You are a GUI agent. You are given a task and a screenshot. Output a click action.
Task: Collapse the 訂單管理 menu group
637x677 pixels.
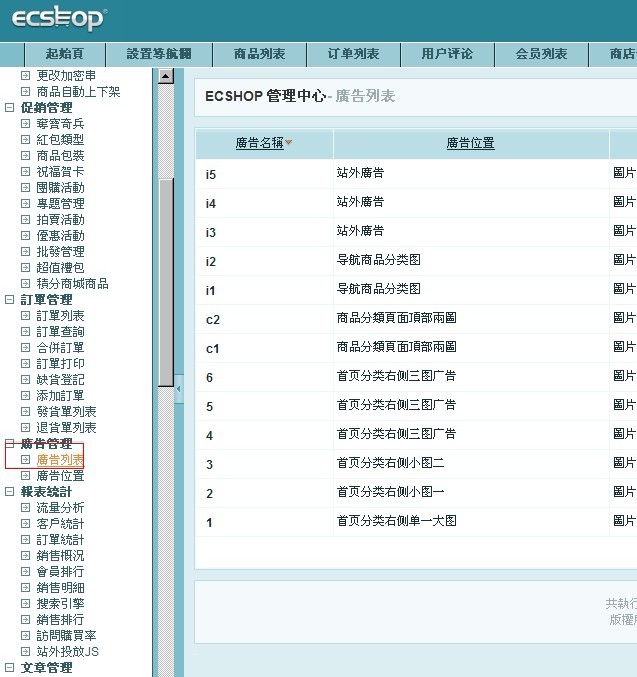coord(10,300)
